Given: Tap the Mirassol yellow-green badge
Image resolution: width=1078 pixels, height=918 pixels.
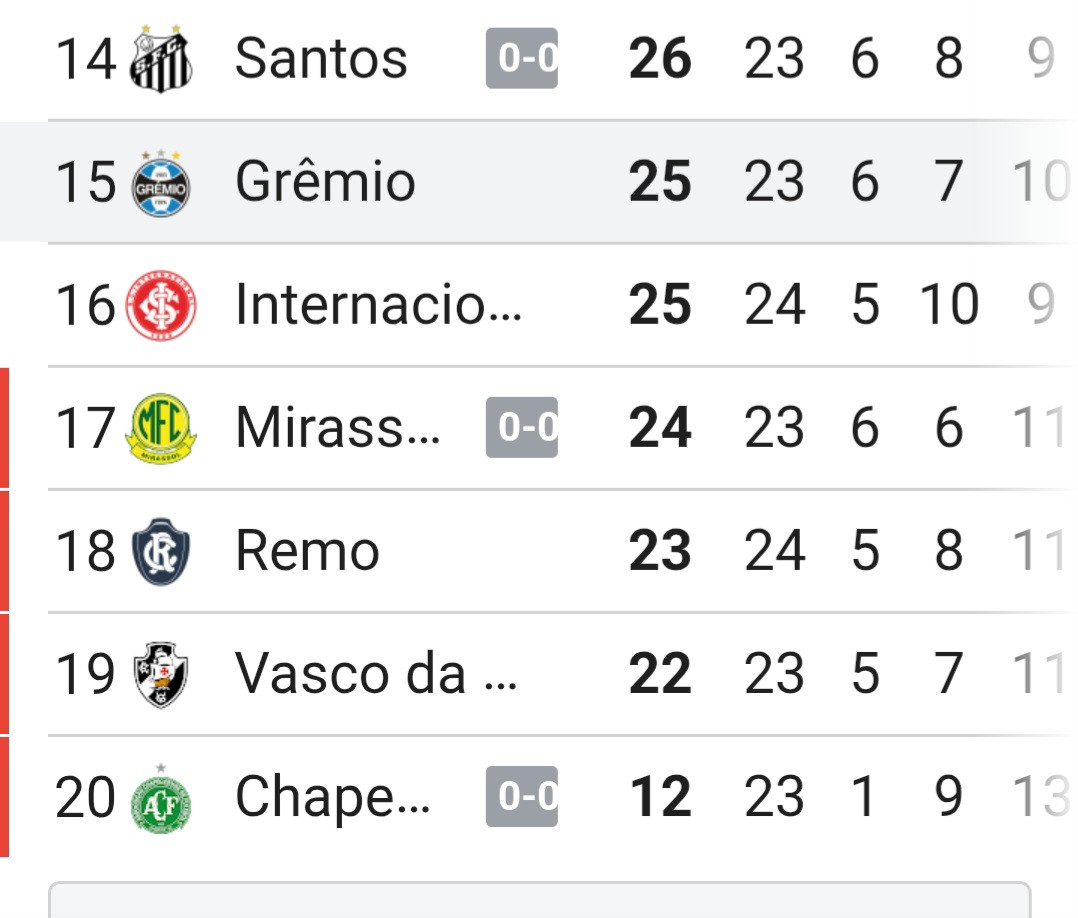Looking at the screenshot, I should click(x=161, y=428).
